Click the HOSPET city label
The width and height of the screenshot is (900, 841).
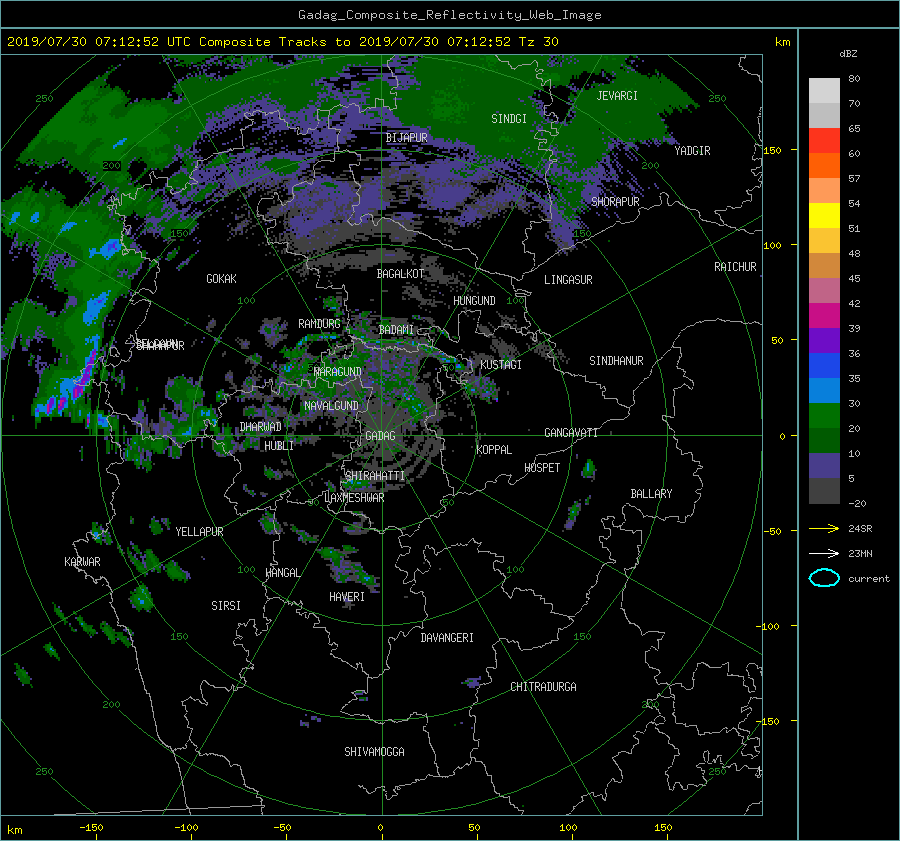pyautogui.click(x=542, y=468)
